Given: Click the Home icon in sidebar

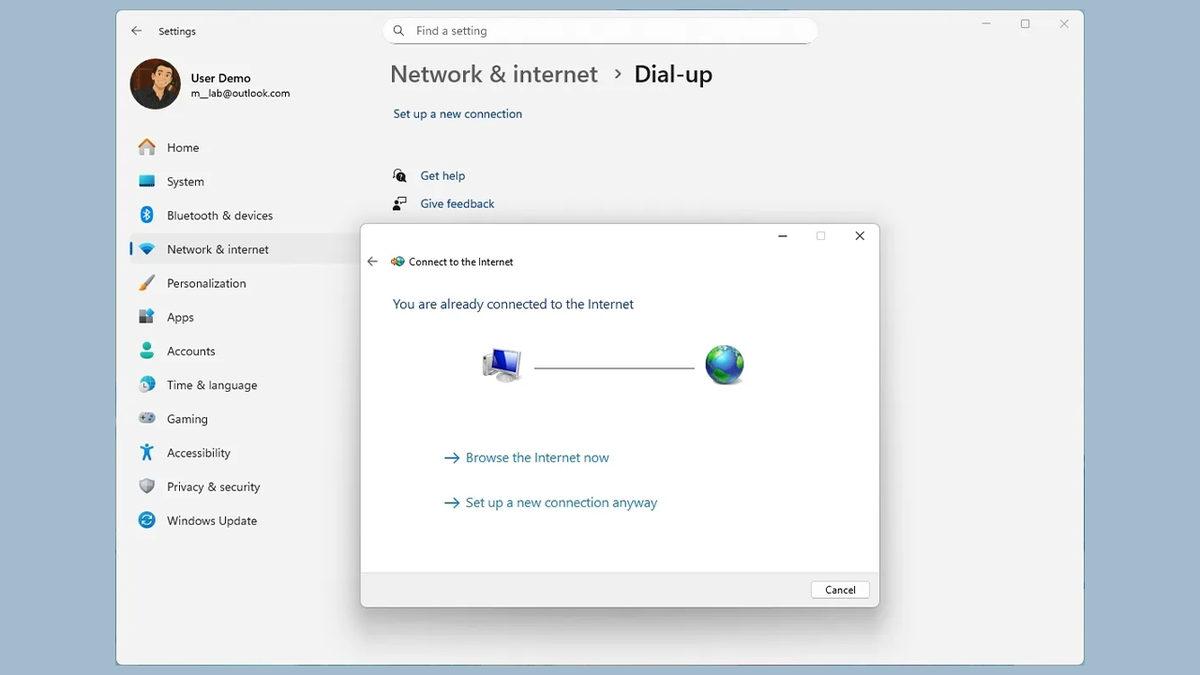Looking at the screenshot, I should click(x=147, y=147).
